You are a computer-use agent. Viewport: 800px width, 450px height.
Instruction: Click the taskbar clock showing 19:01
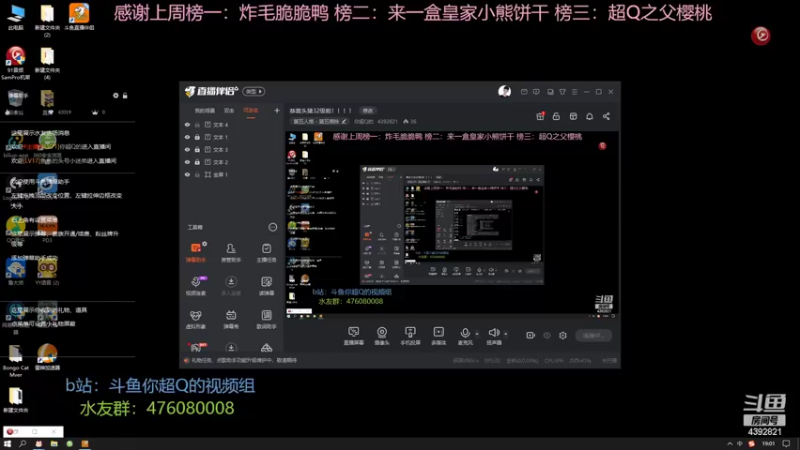[768, 444]
